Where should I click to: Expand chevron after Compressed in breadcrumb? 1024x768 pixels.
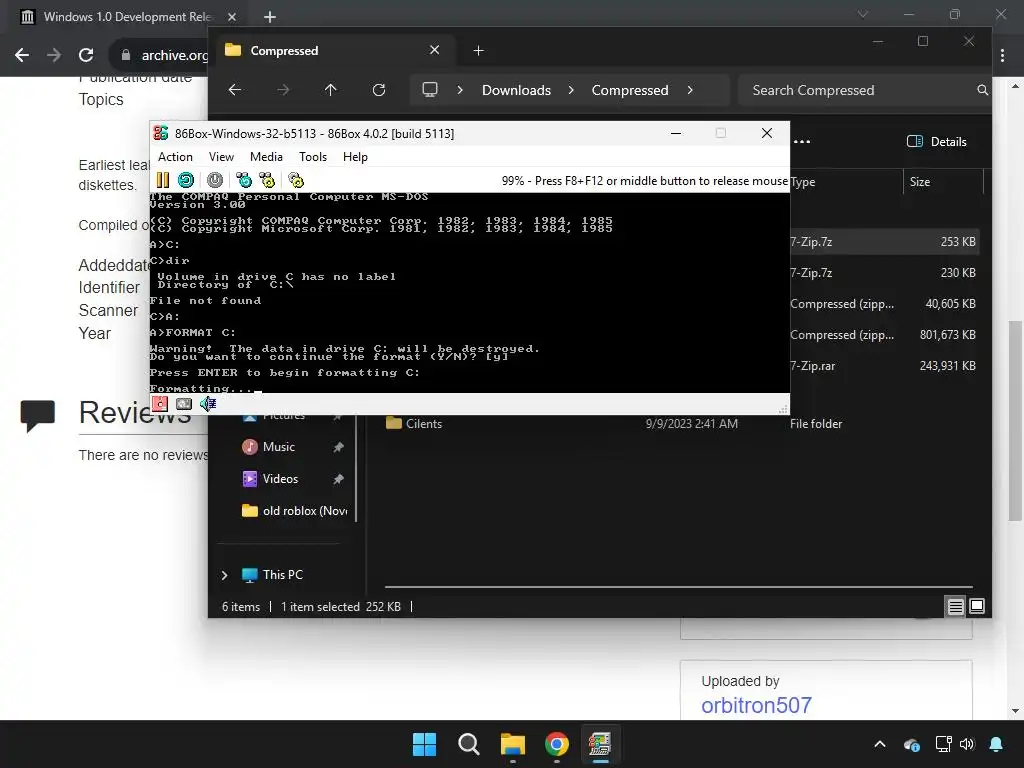(690, 90)
